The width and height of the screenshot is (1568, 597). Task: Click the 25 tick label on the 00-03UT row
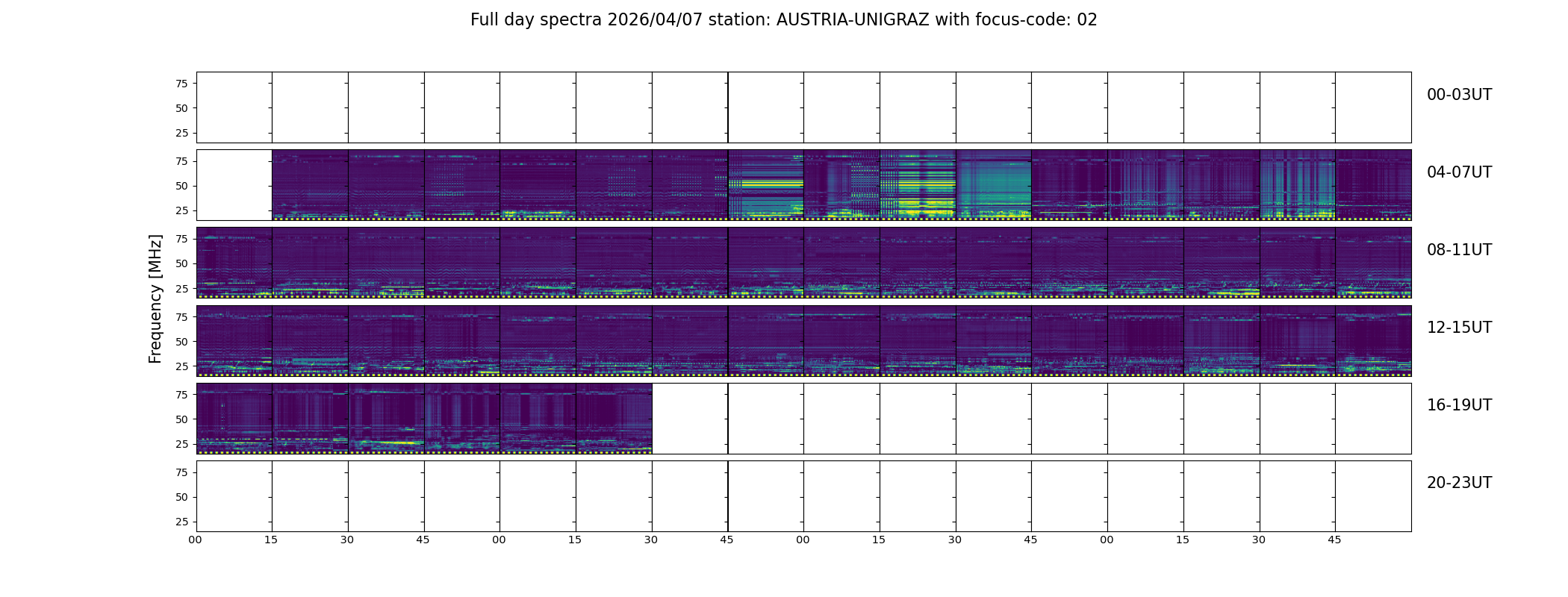pyautogui.click(x=181, y=133)
